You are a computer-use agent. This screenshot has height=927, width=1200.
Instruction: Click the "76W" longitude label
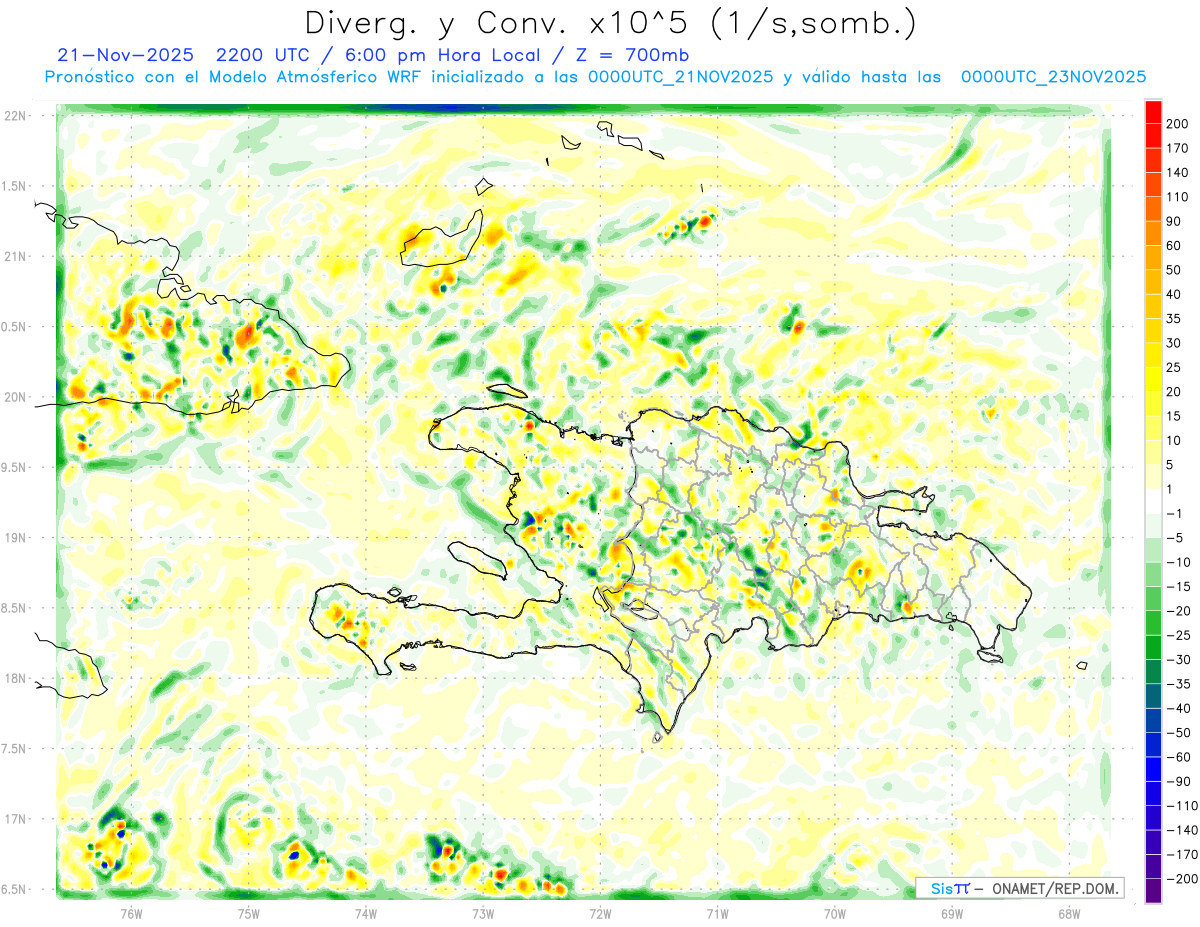coord(131,914)
